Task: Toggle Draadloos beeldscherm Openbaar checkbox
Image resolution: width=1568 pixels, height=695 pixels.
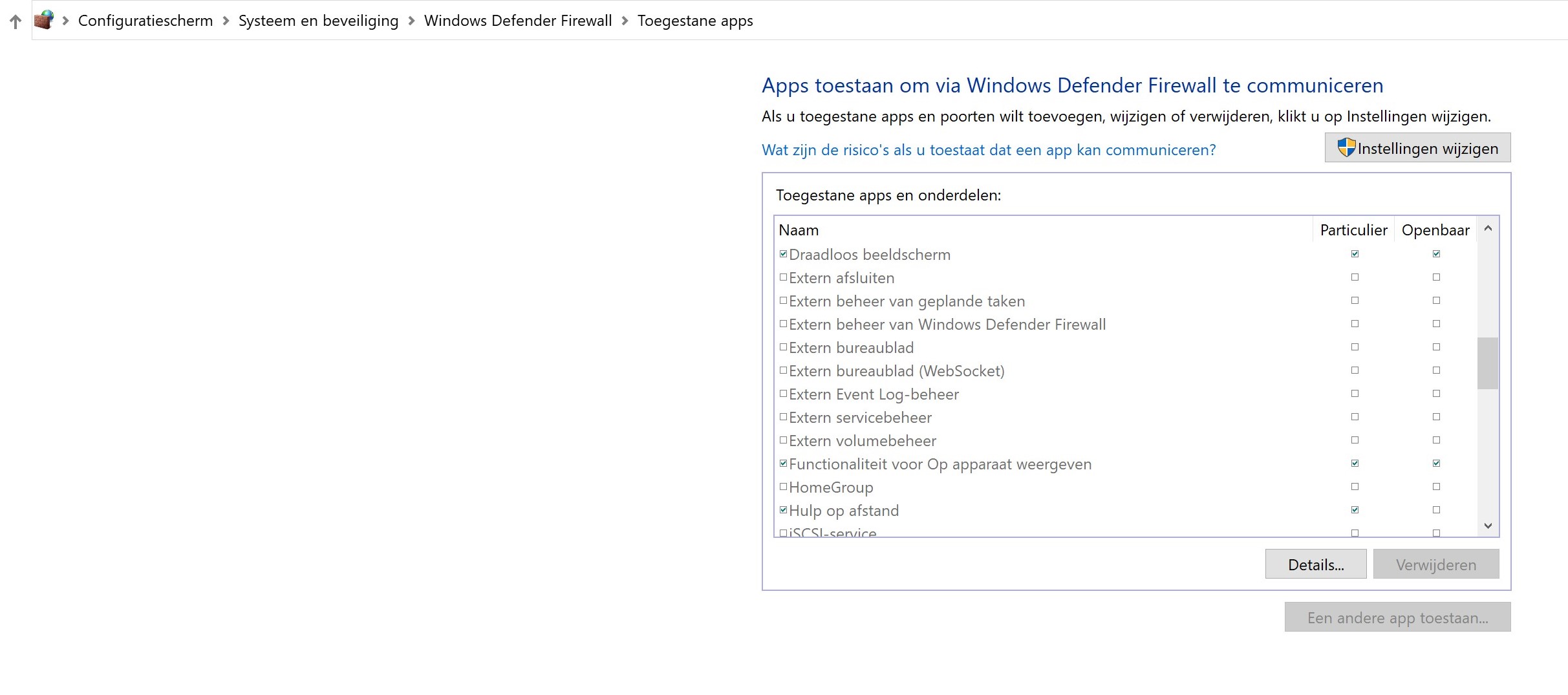Action: 1436,254
